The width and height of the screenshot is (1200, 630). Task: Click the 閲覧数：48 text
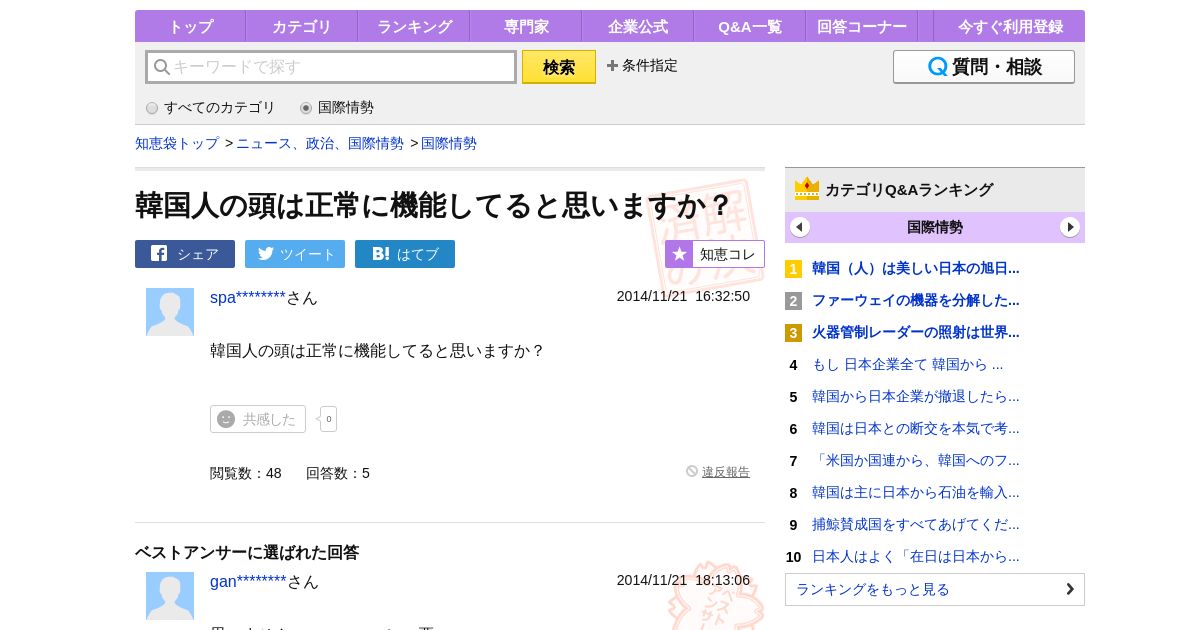coord(246,473)
